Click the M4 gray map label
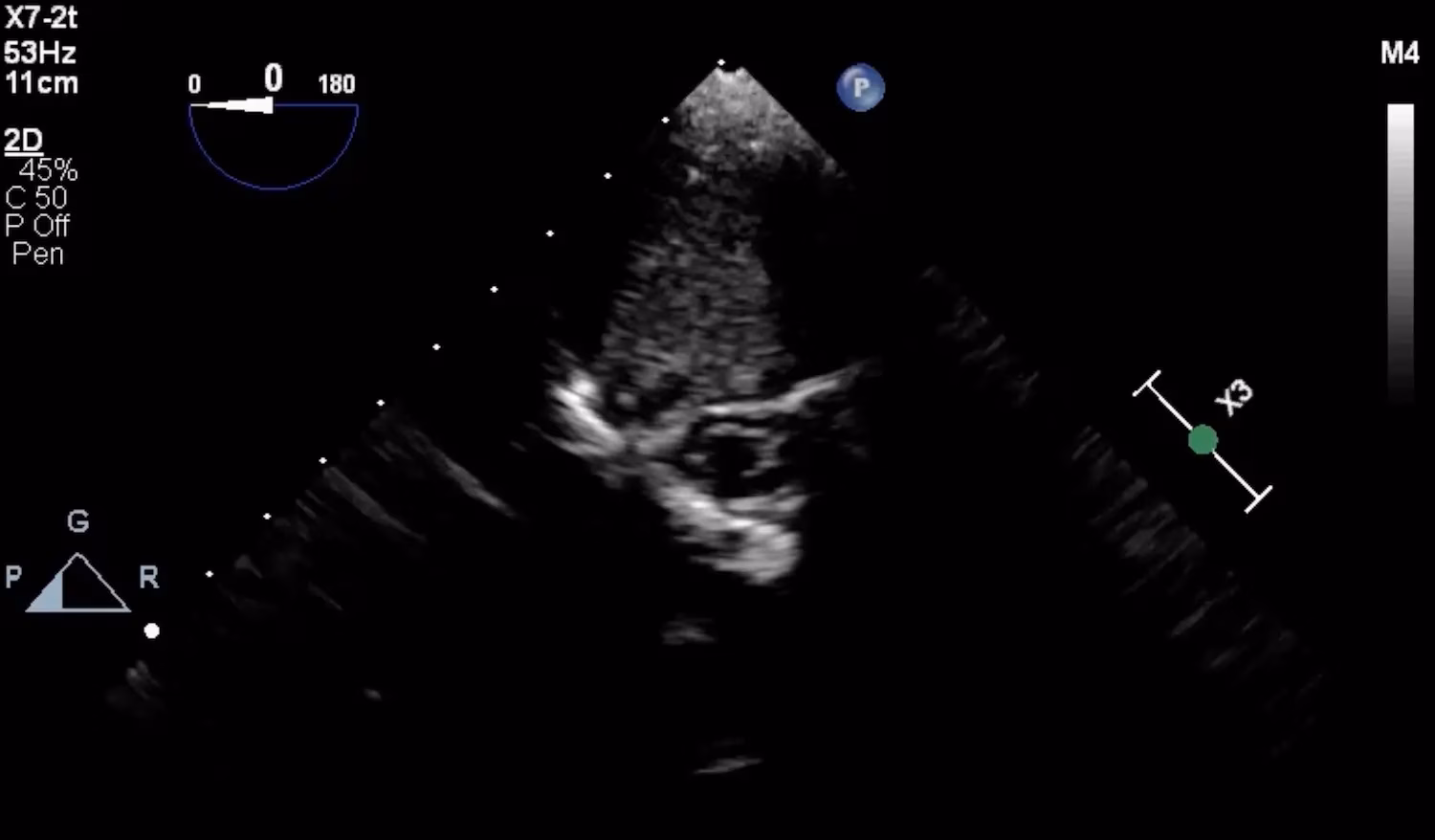1435x840 pixels. pos(1400,53)
